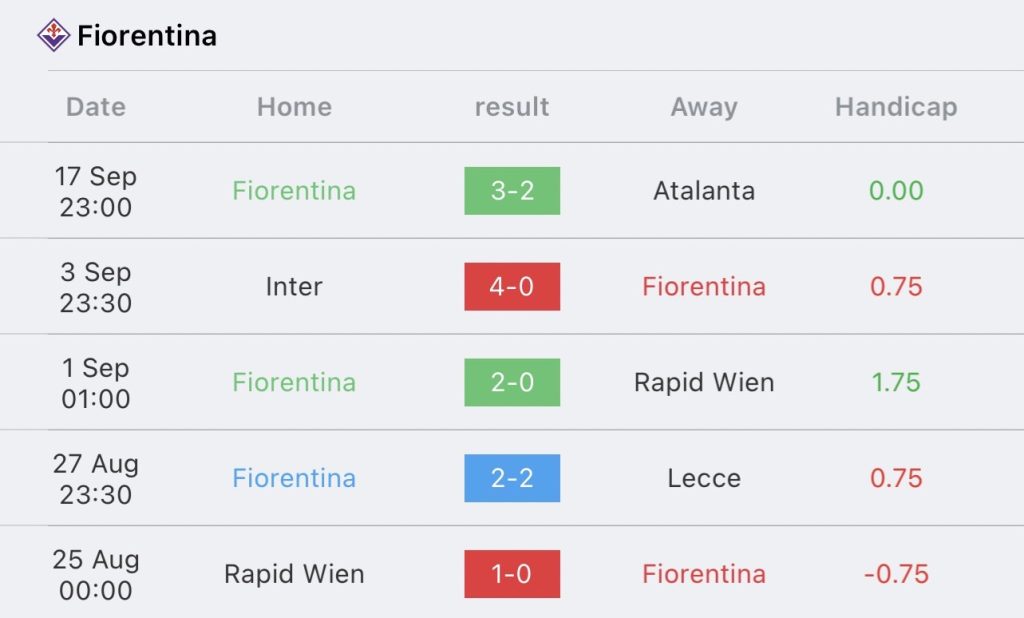Viewport: 1024px width, 618px height.
Task: Click the Handicap column header
Action: [896, 107]
